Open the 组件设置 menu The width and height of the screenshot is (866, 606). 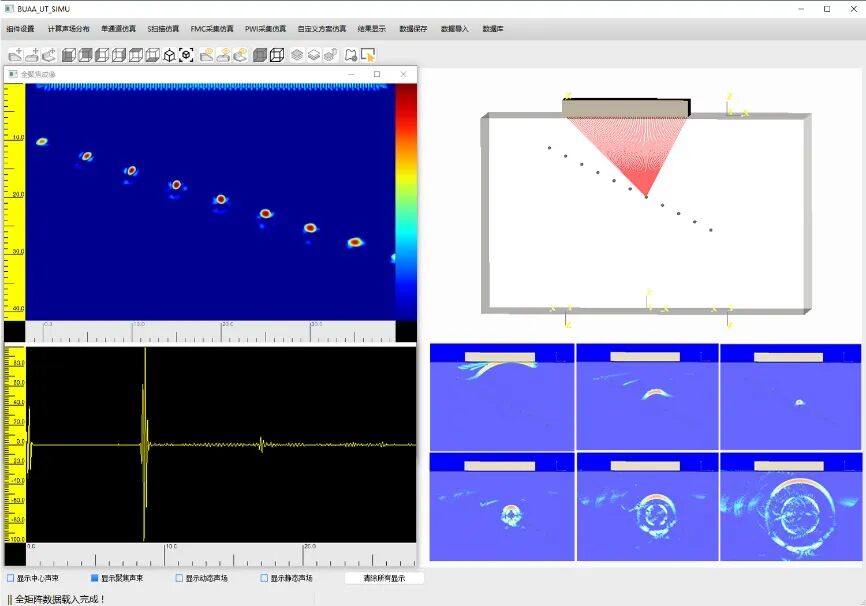tap(20, 29)
